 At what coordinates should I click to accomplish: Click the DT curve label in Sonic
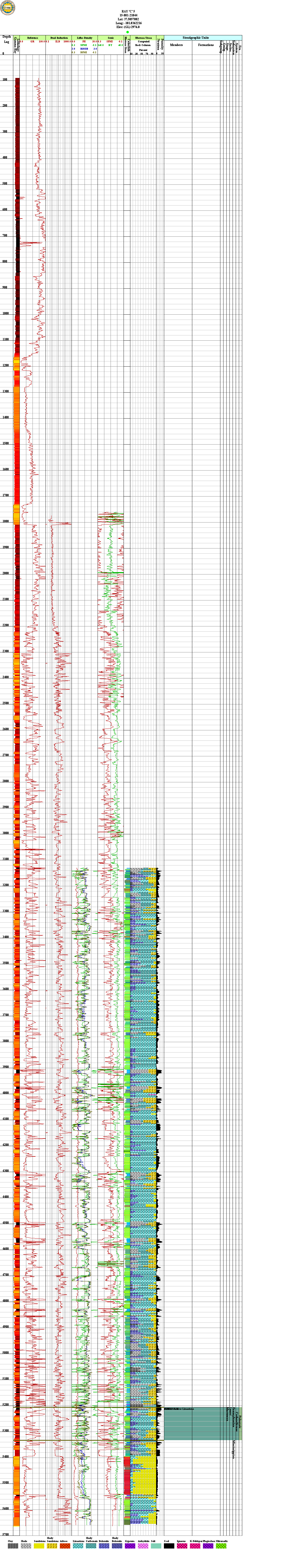click(110, 44)
